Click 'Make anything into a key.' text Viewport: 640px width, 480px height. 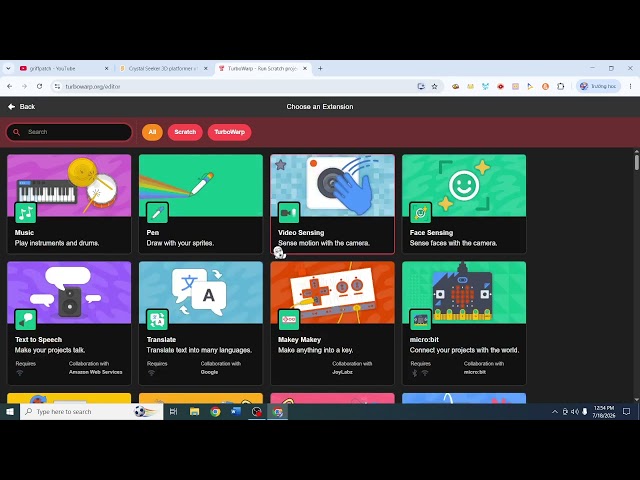tap(316, 350)
